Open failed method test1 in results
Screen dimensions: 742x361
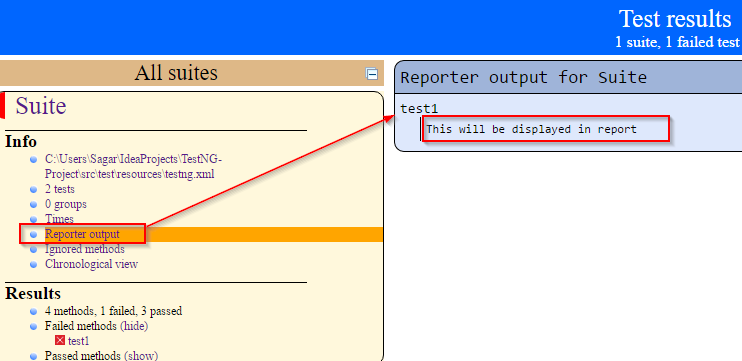79,341
